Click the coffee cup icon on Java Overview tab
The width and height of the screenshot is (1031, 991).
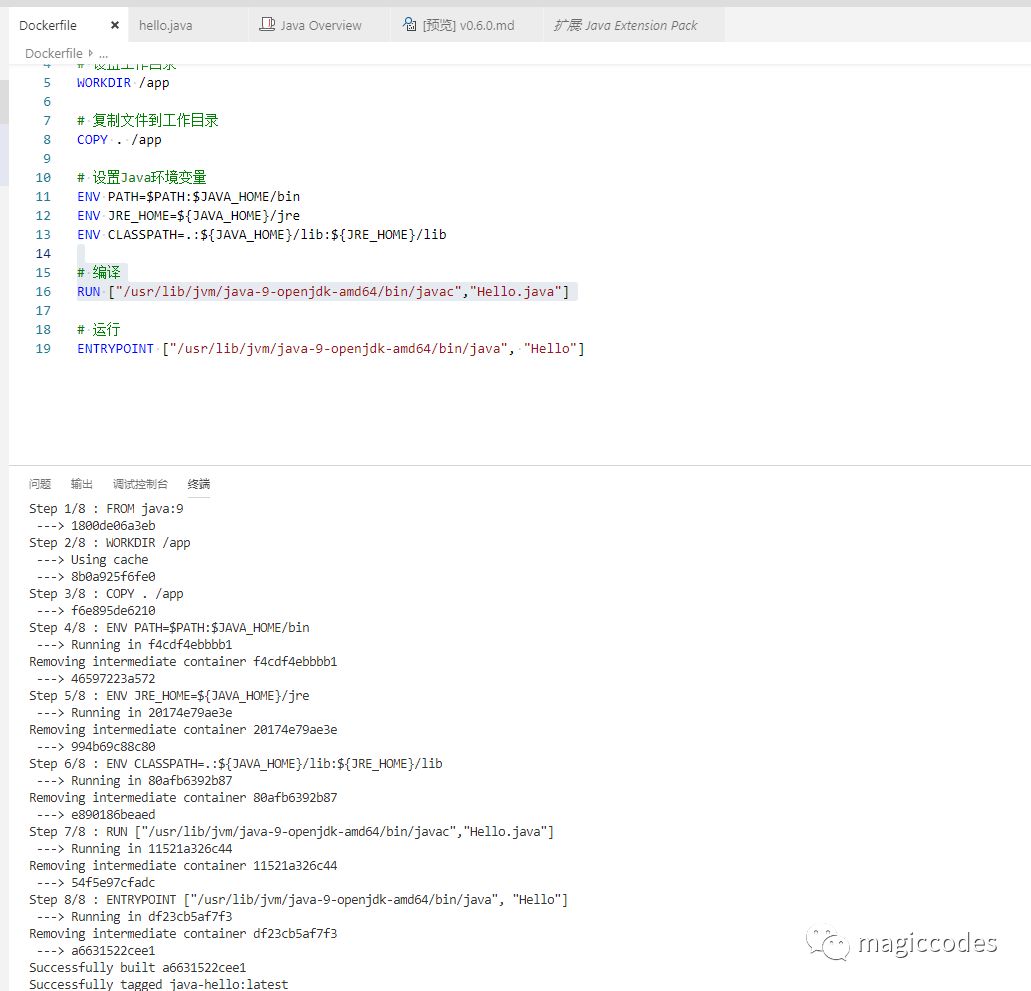tap(267, 25)
